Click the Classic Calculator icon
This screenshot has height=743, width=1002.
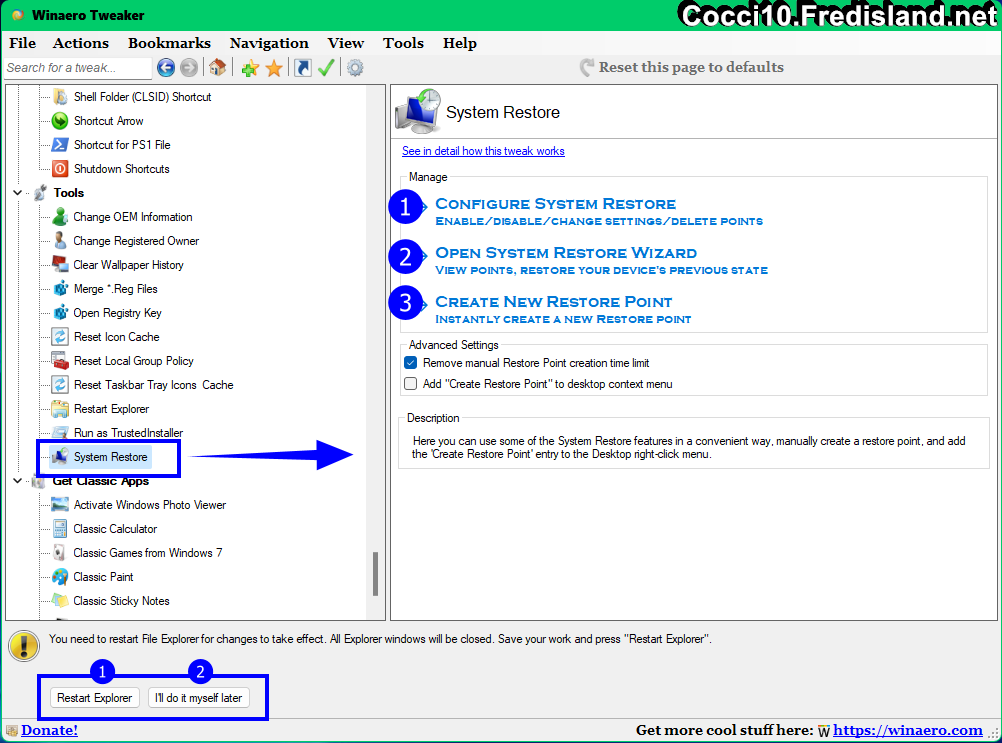coord(60,529)
